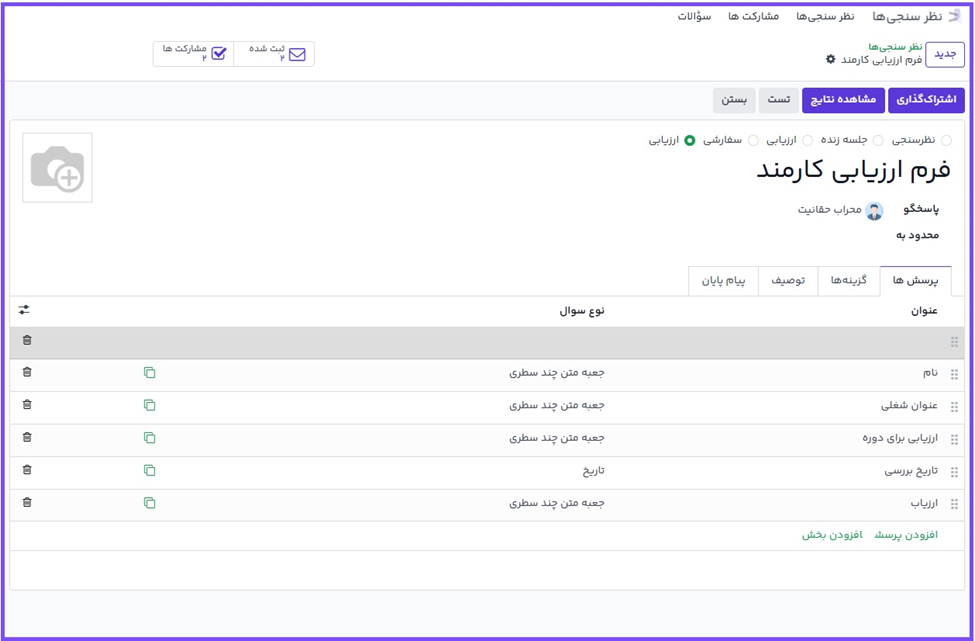This screenshot has width=975, height=641.
Task: Click the افزودن پرسش link
Action: (906, 535)
